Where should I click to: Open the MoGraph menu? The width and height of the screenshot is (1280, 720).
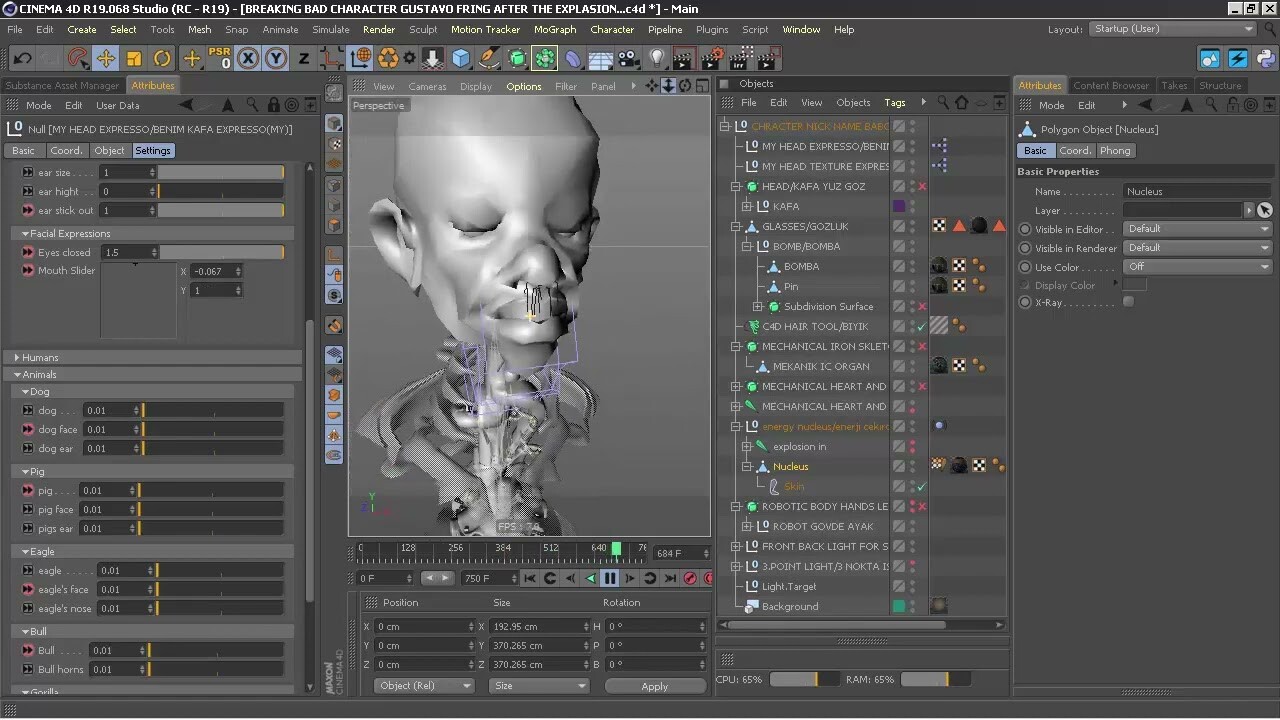point(555,30)
